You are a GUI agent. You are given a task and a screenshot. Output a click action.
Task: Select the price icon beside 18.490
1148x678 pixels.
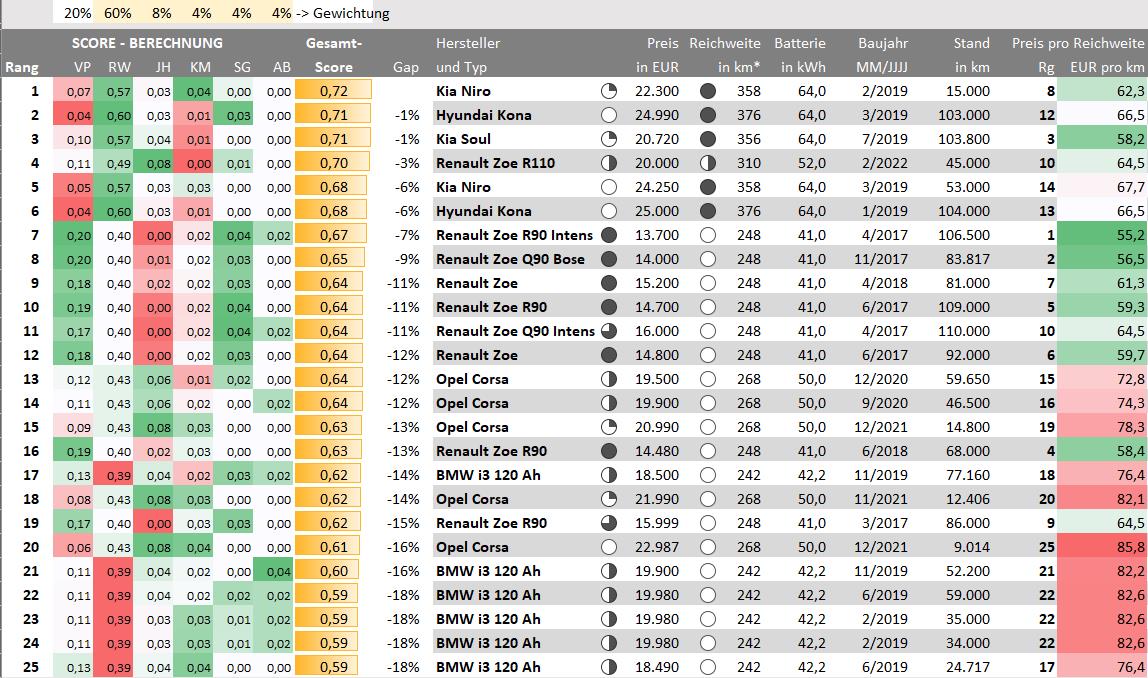608,667
